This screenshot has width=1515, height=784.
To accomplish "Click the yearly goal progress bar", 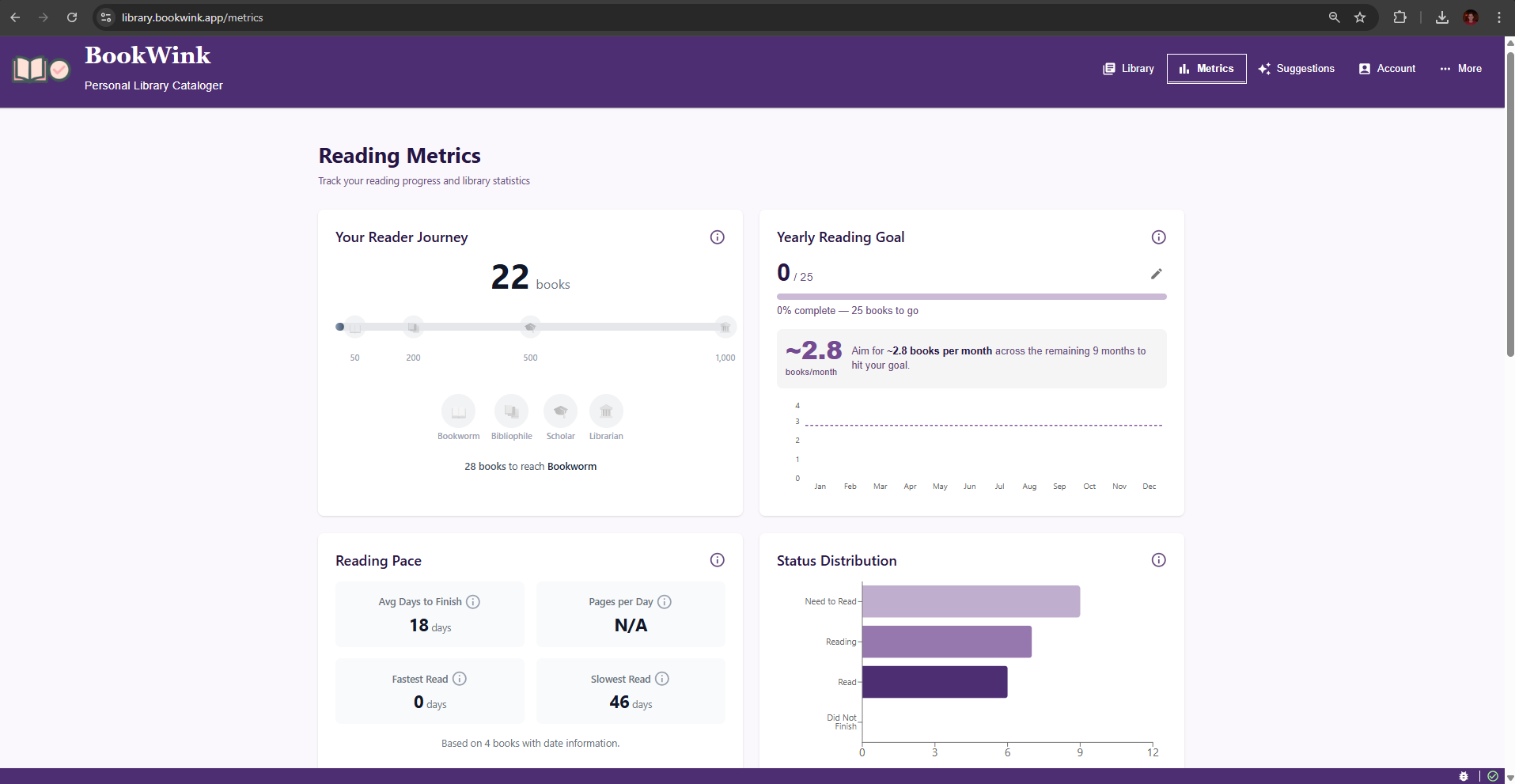I will [x=971, y=297].
